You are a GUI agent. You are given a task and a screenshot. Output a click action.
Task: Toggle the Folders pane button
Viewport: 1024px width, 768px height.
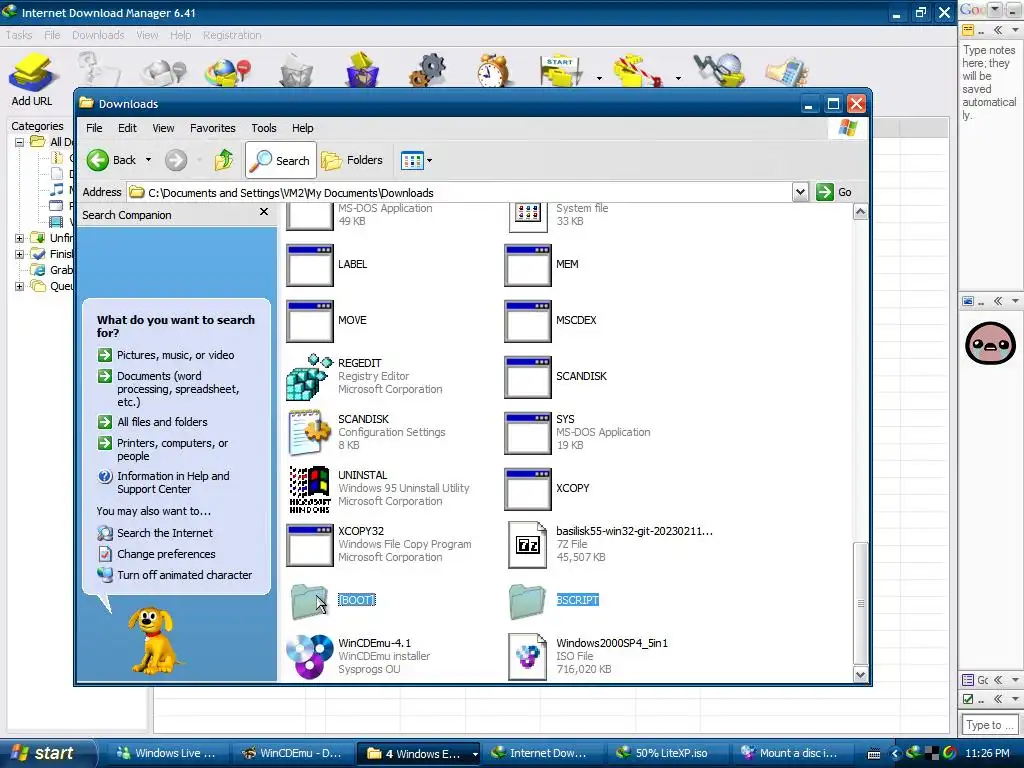pyautogui.click(x=352, y=160)
